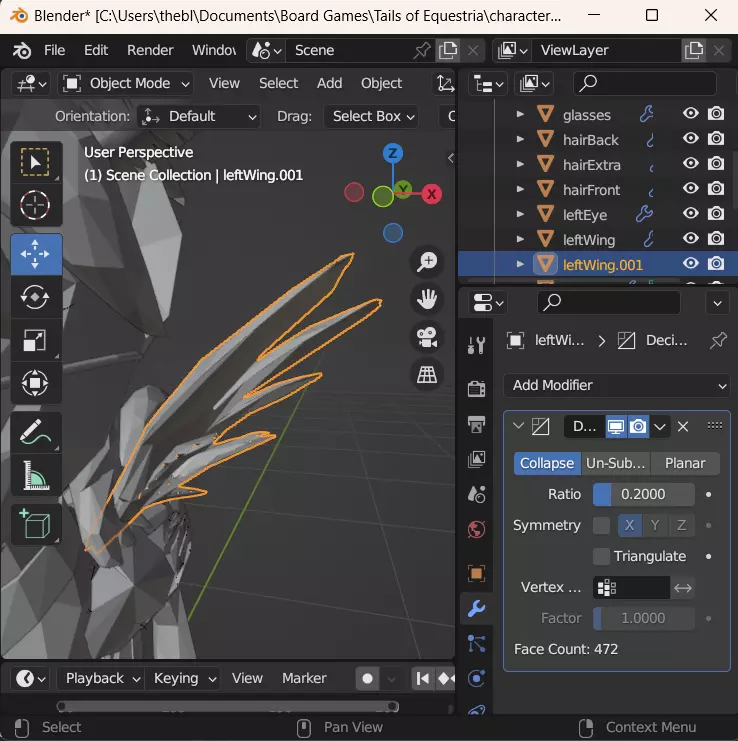
Task: Hide the glasses object in viewport
Action: 691,115
